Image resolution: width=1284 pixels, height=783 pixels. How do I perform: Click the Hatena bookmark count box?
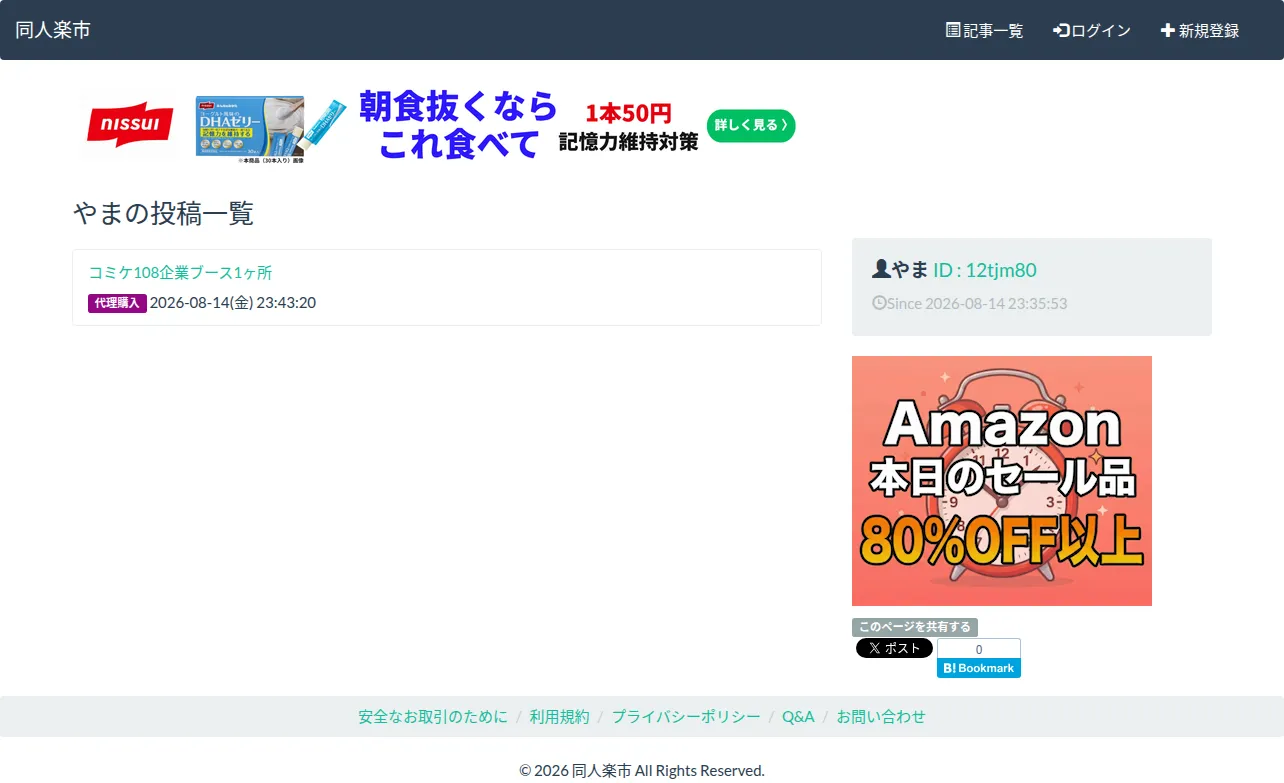979,649
